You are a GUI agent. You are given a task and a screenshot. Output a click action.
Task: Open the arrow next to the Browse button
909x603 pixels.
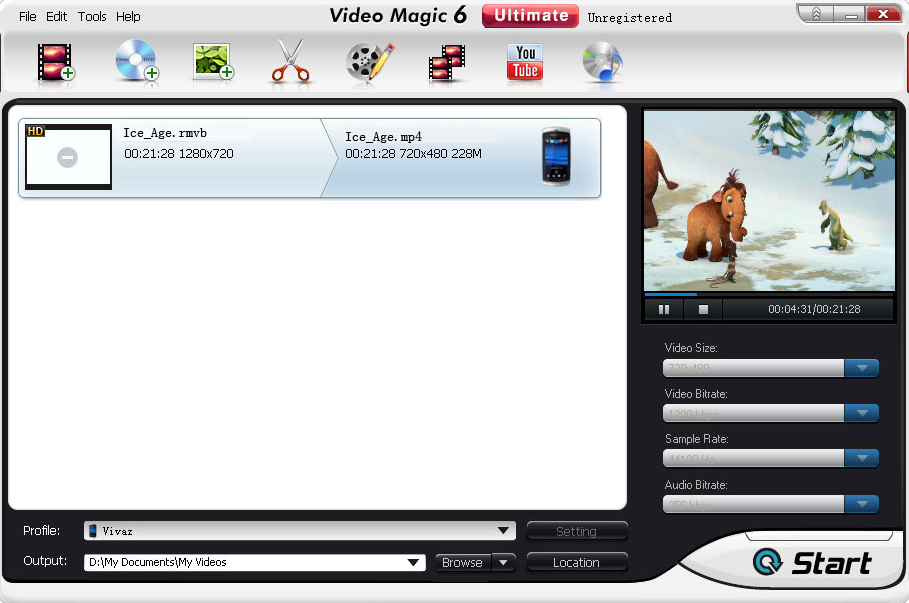[504, 562]
